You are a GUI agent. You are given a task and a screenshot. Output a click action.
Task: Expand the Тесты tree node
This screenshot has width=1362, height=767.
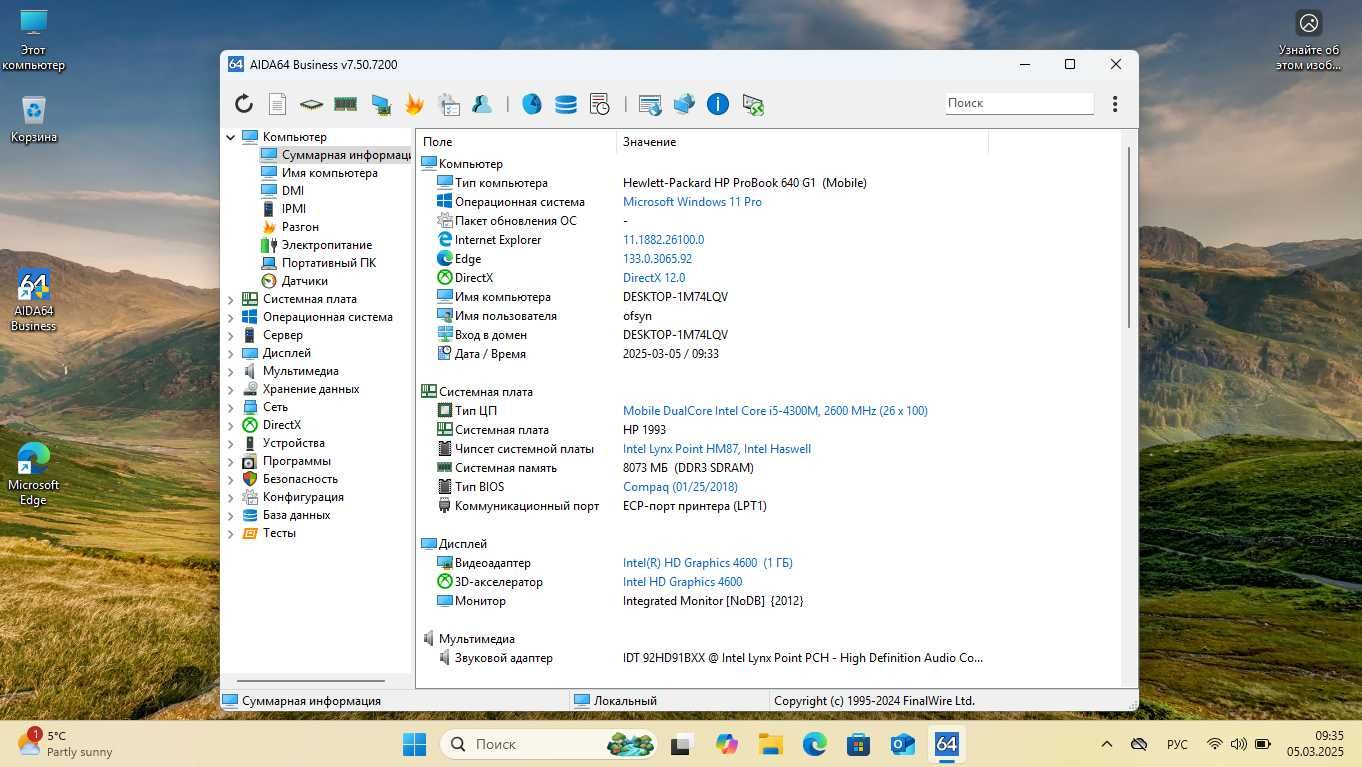[231, 533]
